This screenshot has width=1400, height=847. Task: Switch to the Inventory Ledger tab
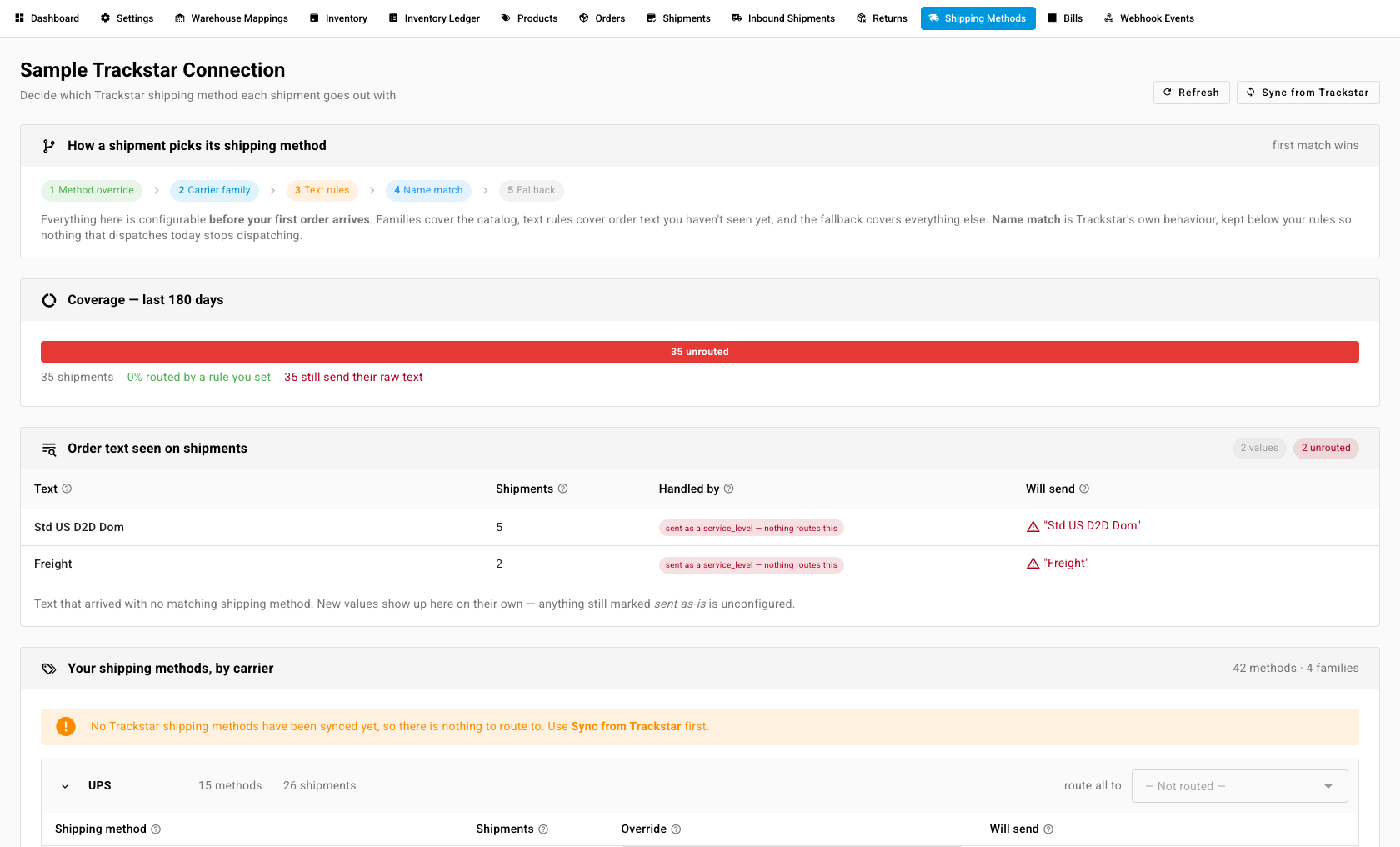coord(434,18)
